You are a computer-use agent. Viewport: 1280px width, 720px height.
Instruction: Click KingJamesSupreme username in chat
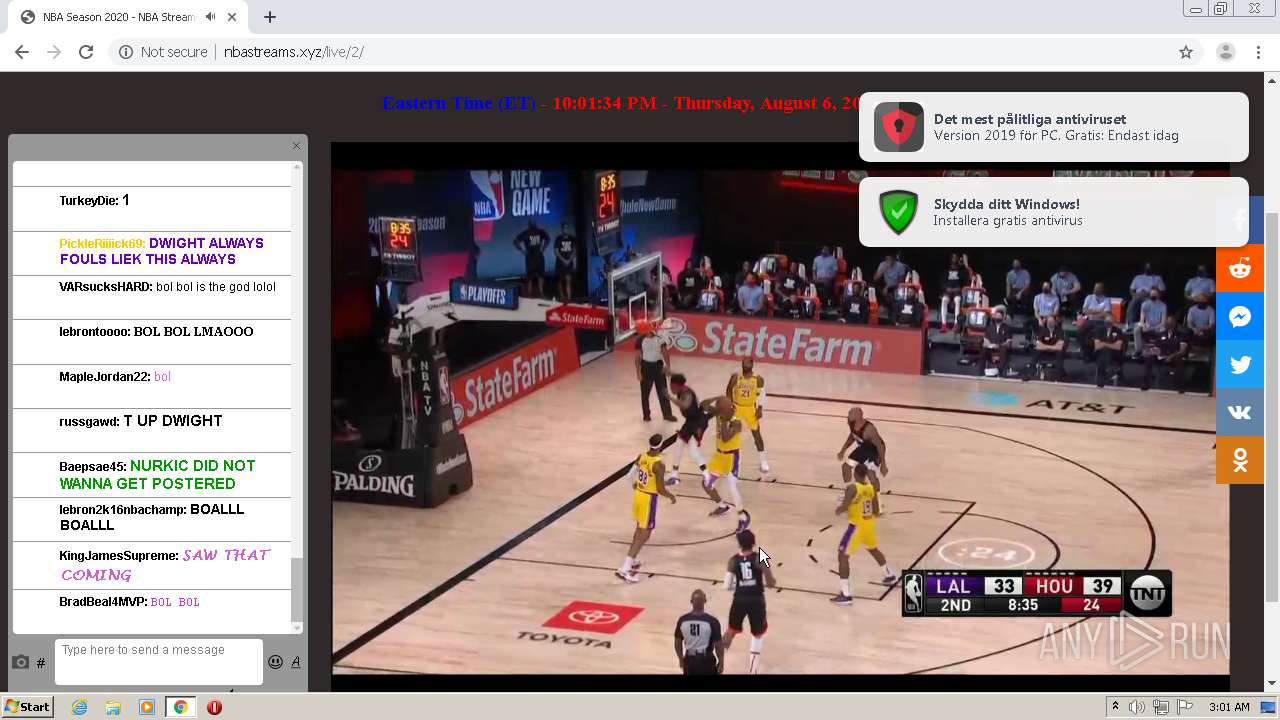[x=117, y=556]
